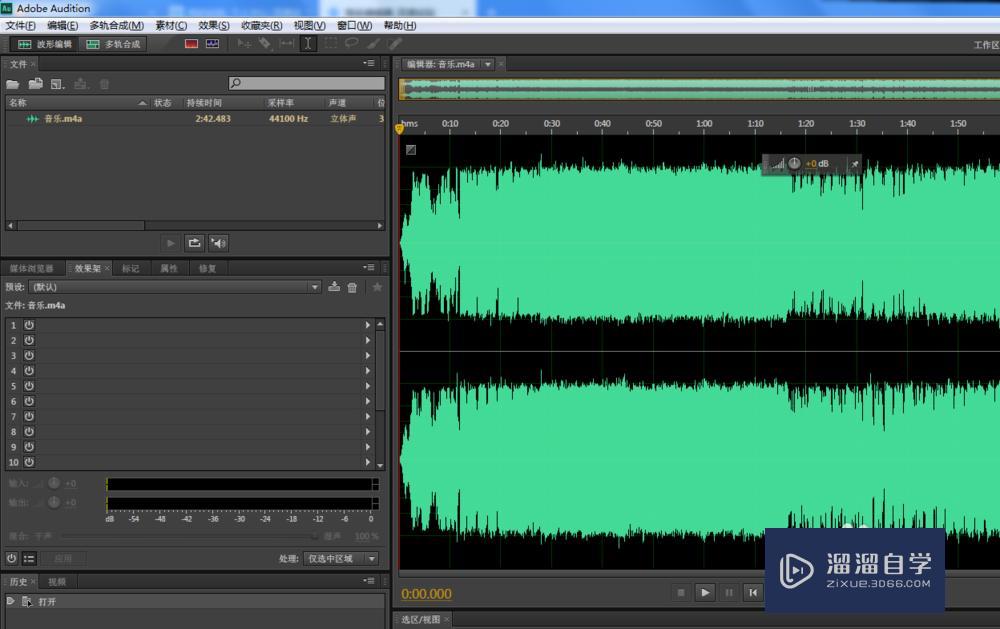This screenshot has width=1000, height=629.
Task: Pause playback in the transport
Action: (729, 593)
